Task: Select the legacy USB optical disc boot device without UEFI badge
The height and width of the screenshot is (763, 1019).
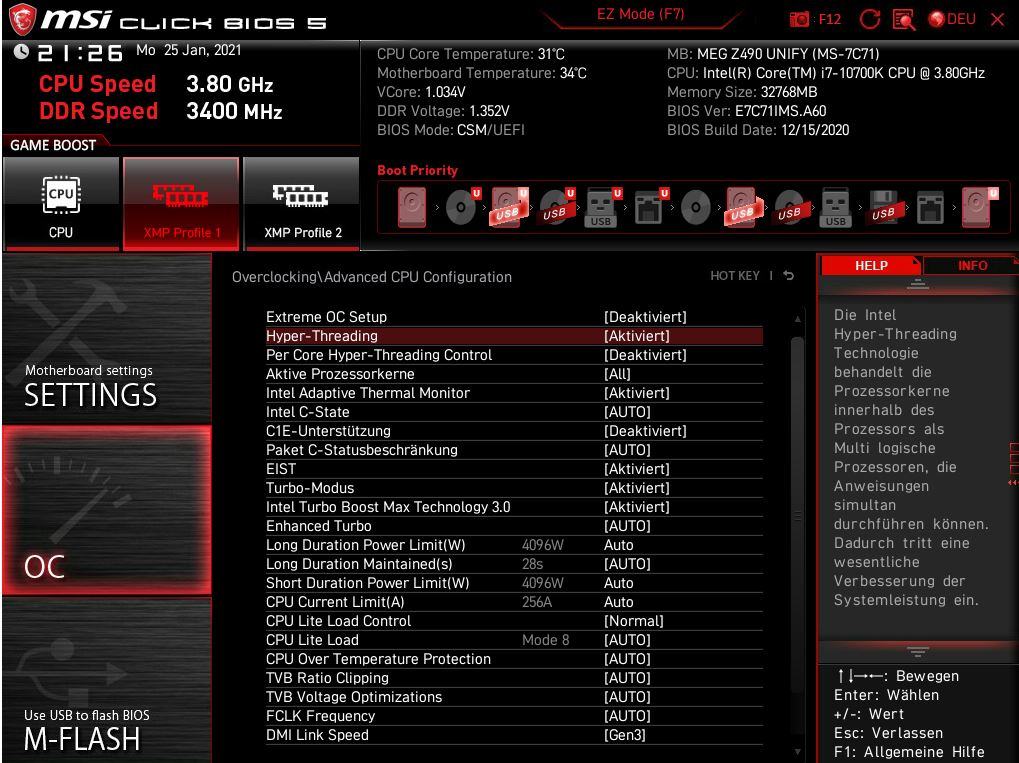Action: [x=790, y=207]
